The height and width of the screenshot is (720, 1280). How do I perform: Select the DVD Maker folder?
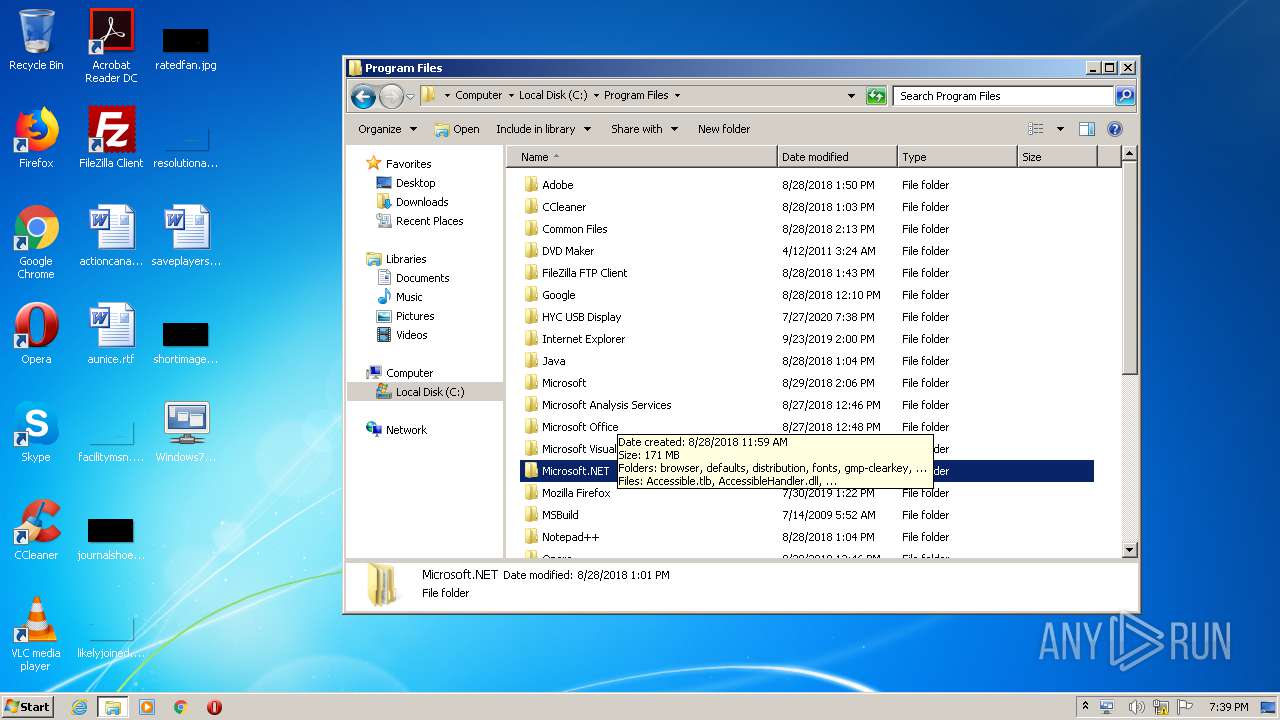(568, 251)
